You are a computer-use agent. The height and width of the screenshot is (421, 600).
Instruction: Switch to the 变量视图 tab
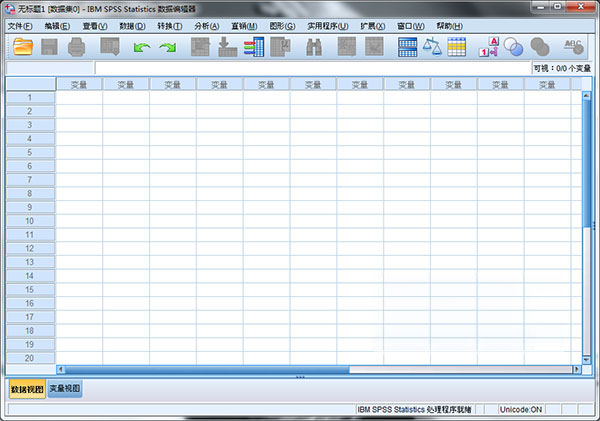click(65, 389)
